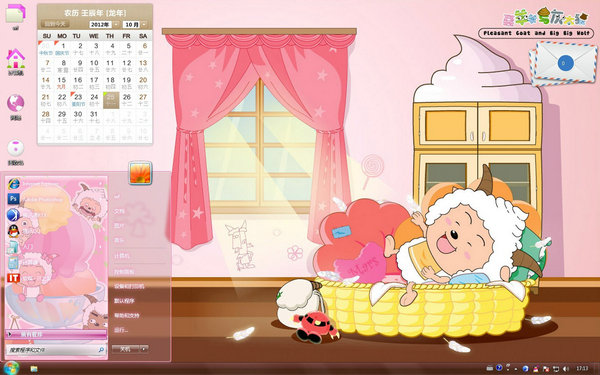The image size is (600, 375).
Task: Expand the 2012 year dropdown
Action: click(116, 24)
